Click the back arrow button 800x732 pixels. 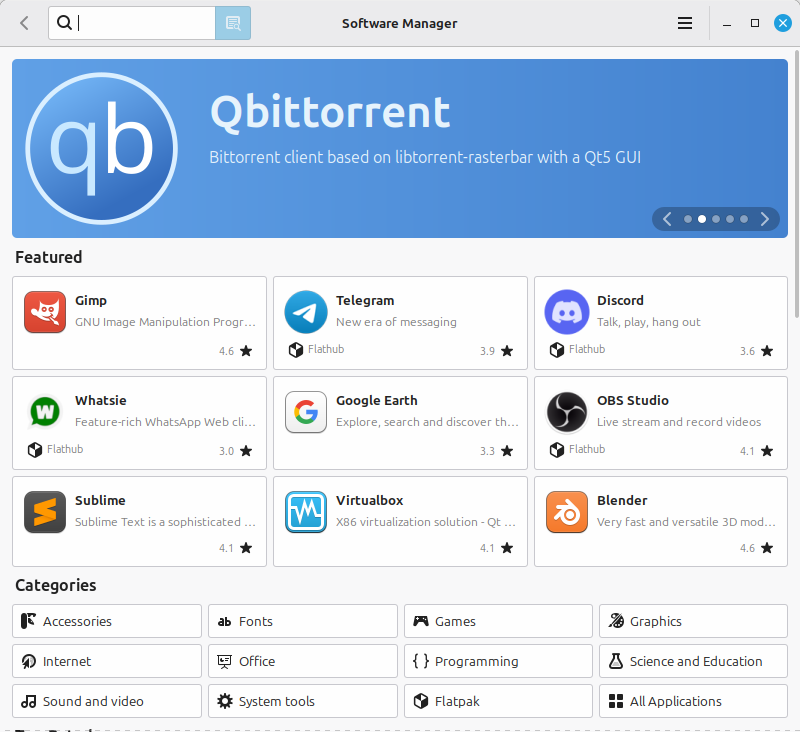[x=24, y=23]
